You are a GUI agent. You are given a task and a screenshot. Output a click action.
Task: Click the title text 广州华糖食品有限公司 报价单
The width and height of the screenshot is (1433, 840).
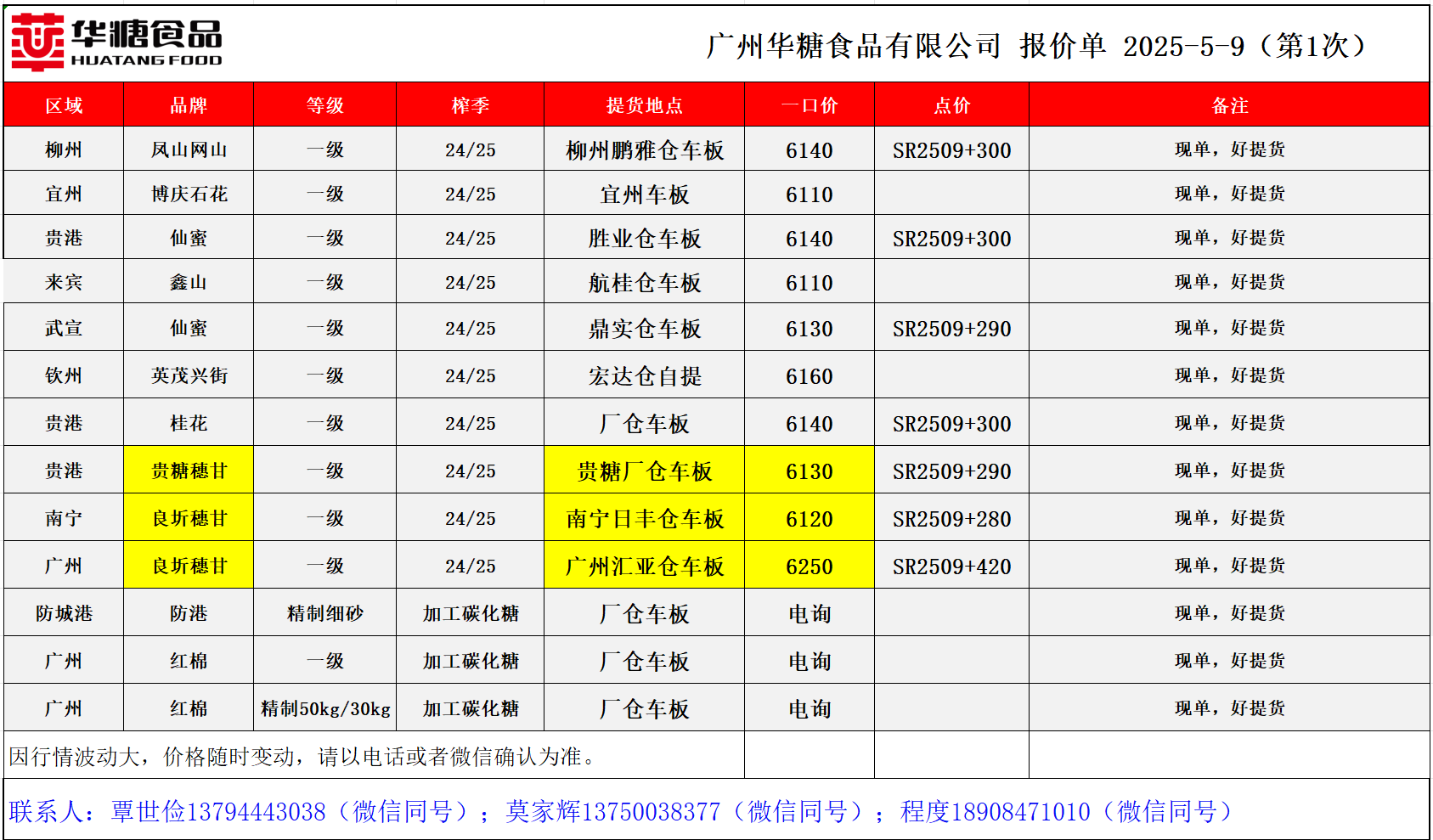pyautogui.click(x=905, y=46)
